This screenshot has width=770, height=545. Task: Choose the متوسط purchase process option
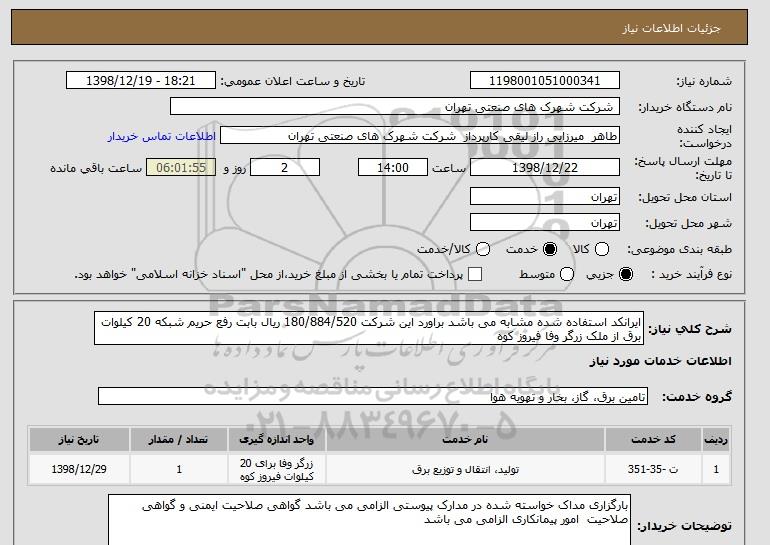[x=567, y=274]
